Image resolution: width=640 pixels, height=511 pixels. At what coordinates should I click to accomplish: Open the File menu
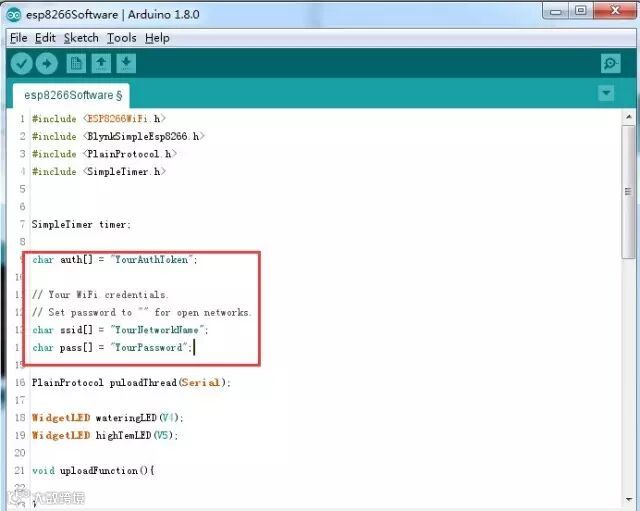coord(19,38)
